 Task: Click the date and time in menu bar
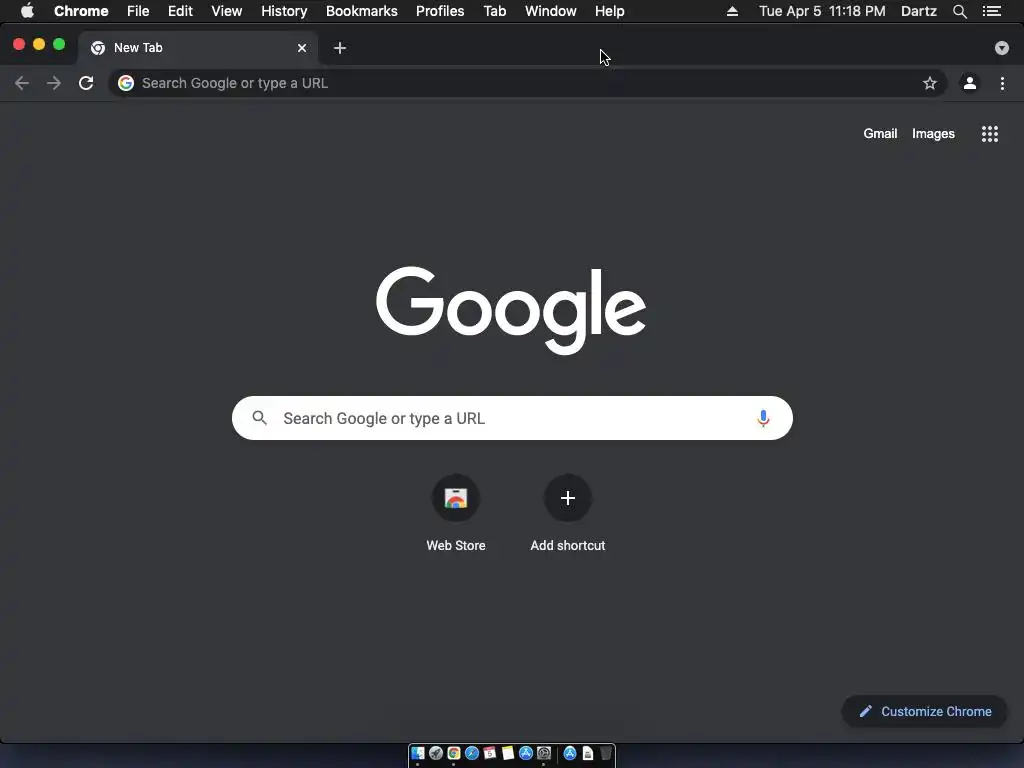(x=822, y=11)
